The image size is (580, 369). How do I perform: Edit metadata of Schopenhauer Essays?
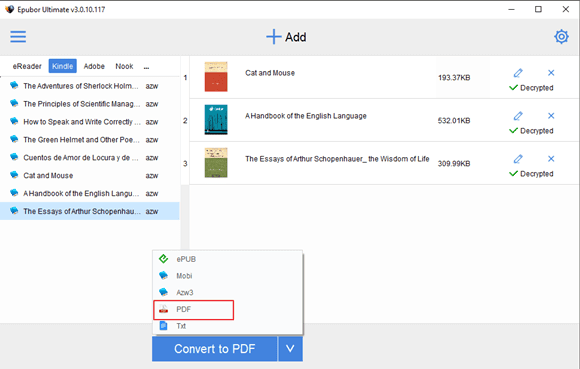pyautogui.click(x=518, y=159)
